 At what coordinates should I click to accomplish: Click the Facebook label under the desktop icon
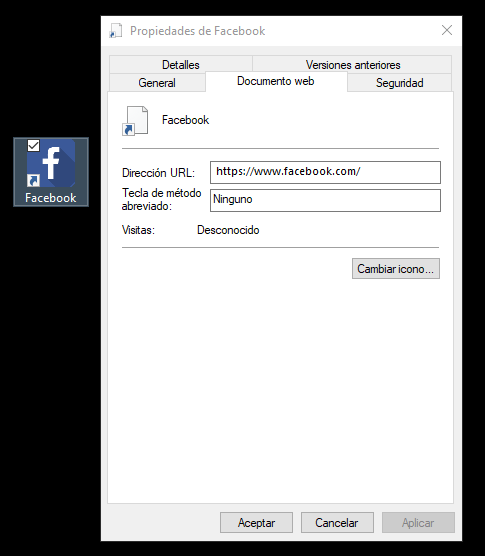[x=51, y=198]
